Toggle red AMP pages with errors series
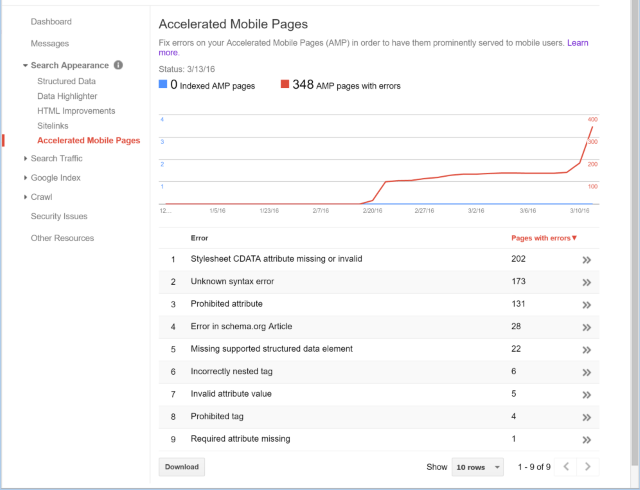 (x=284, y=86)
